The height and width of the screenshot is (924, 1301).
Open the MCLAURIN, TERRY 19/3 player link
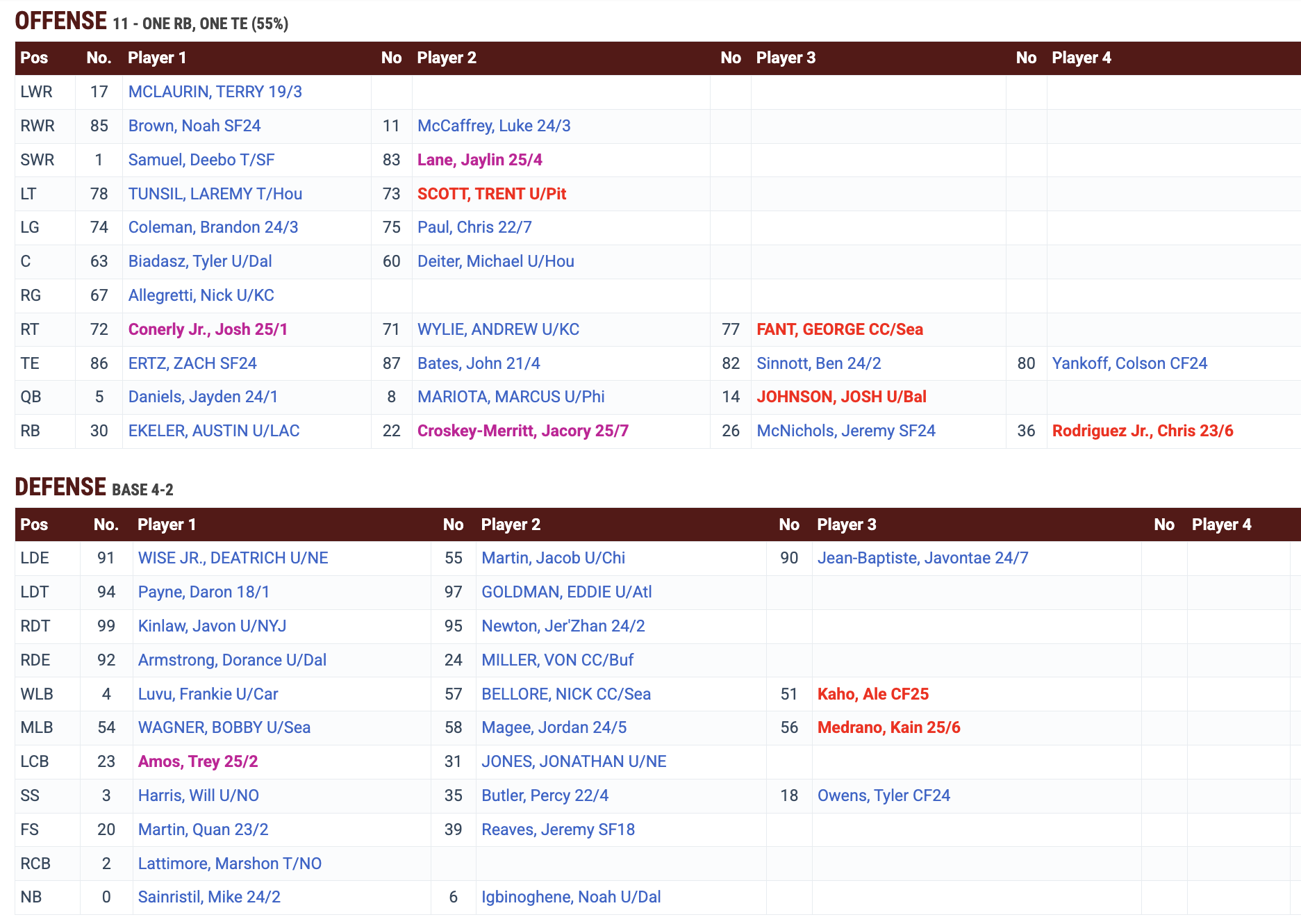(215, 92)
